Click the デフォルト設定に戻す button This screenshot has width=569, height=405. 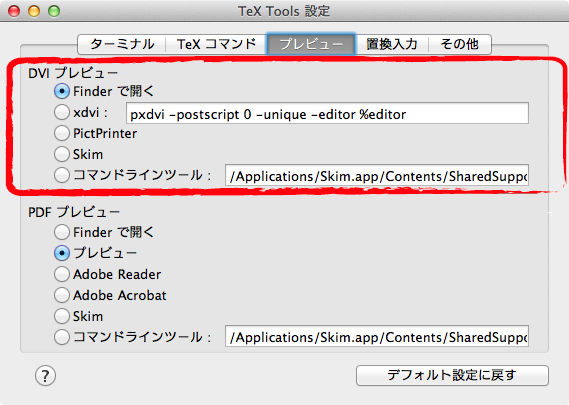pos(452,375)
